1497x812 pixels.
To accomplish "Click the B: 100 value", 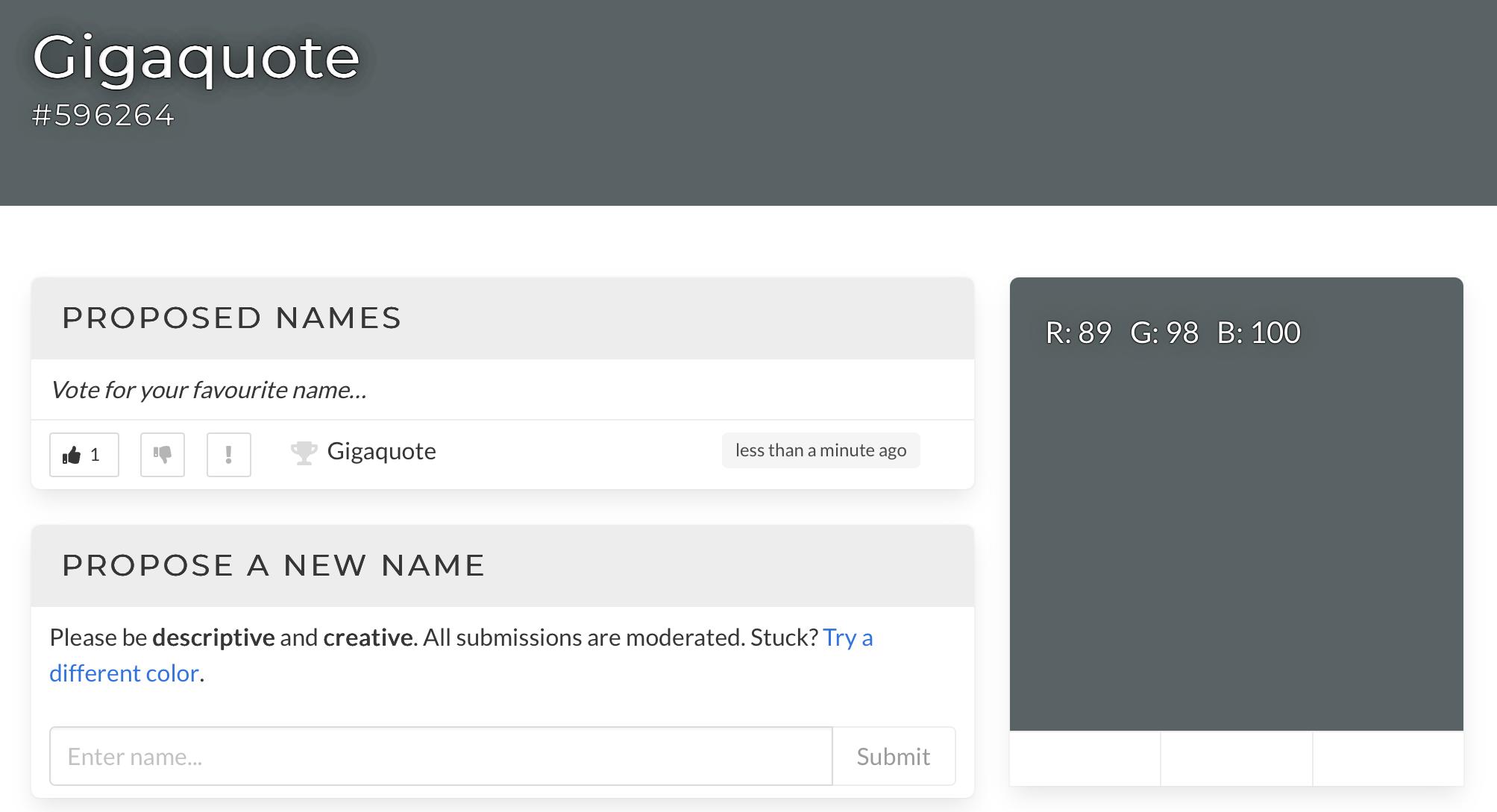I will pyautogui.click(x=1258, y=333).
